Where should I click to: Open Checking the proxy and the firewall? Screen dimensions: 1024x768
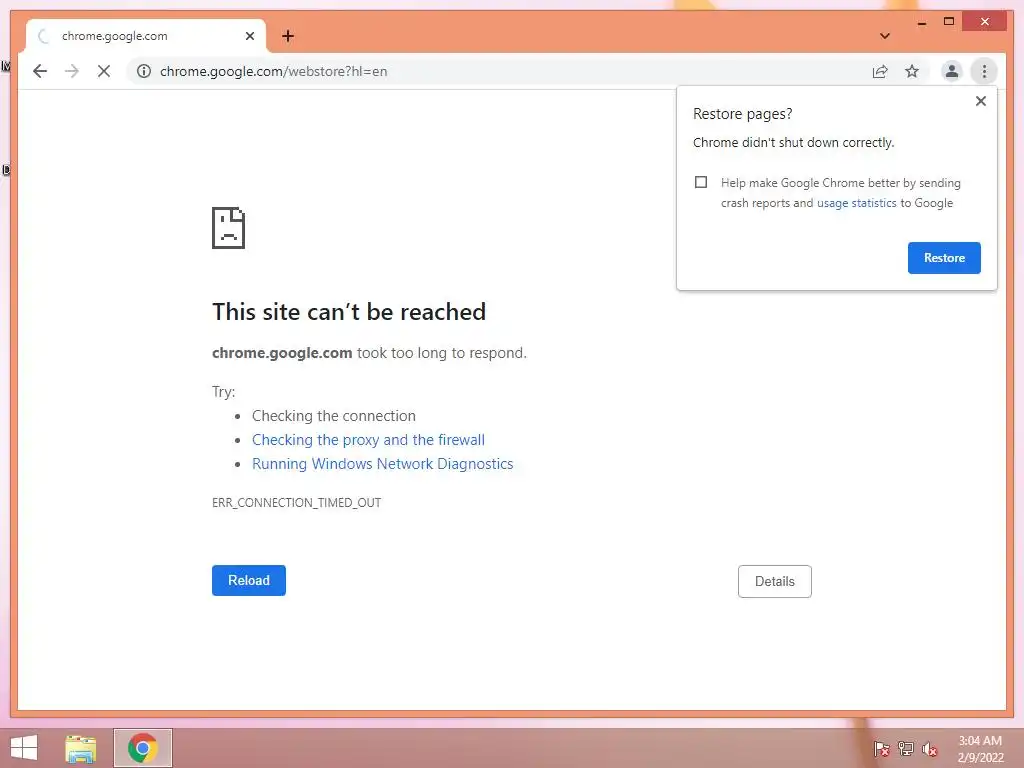pos(368,440)
